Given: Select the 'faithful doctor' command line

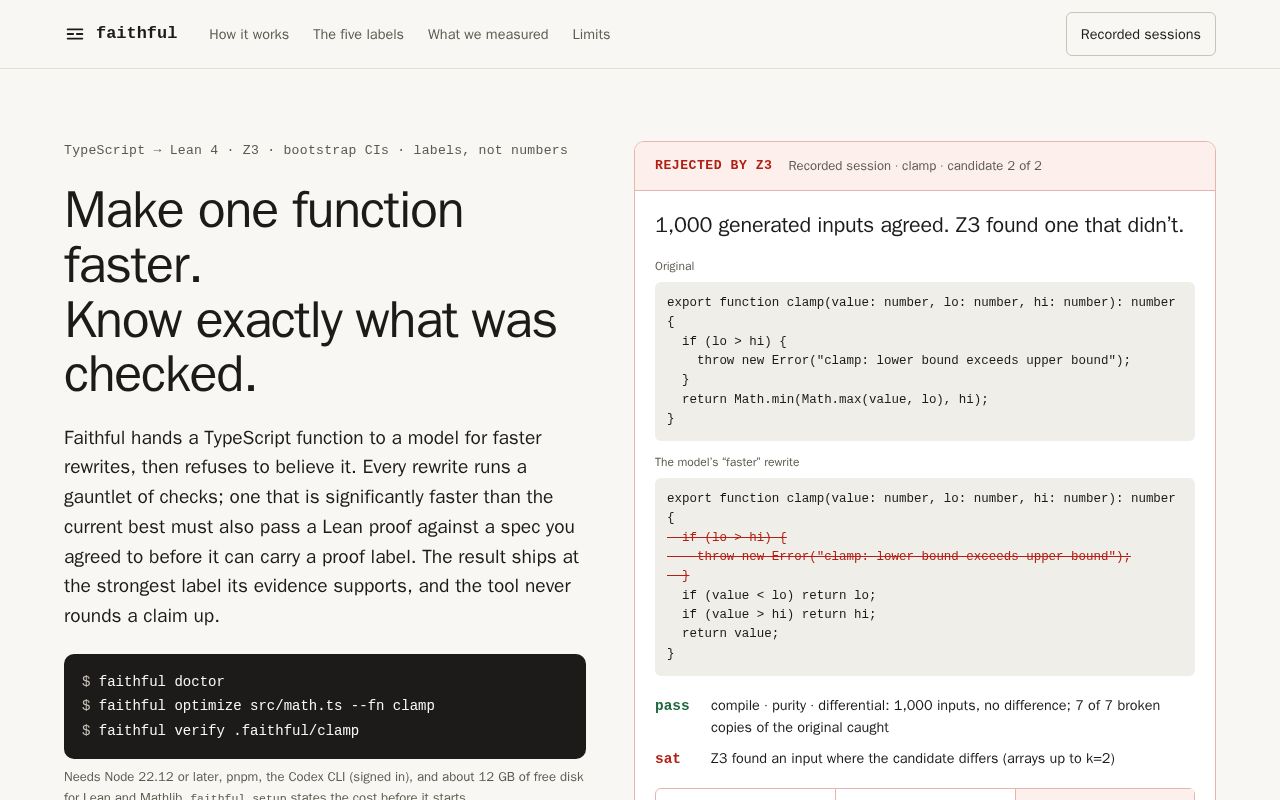Looking at the screenshot, I should pyautogui.click(x=162, y=682).
